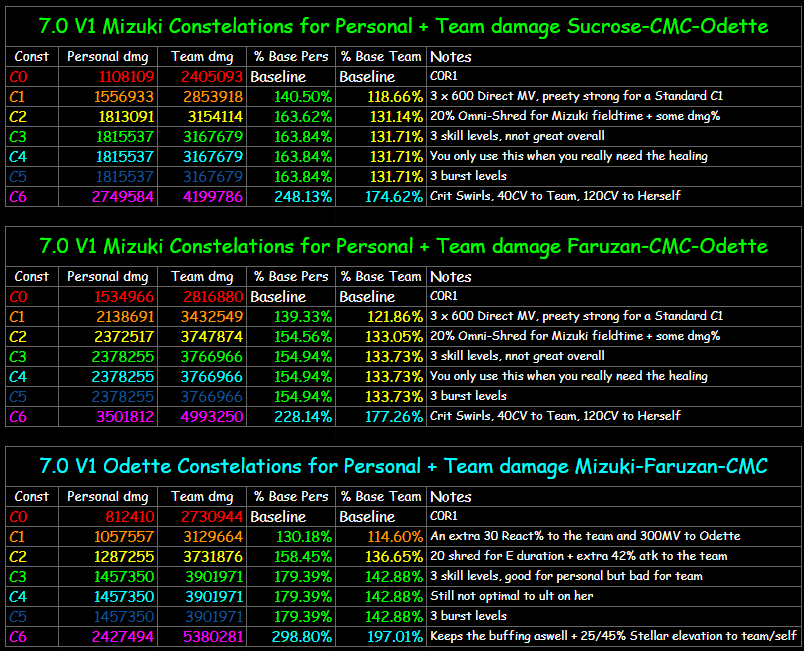Click the Team dmg header in Odette table
Screen dimensions: 804x651
coord(202,497)
